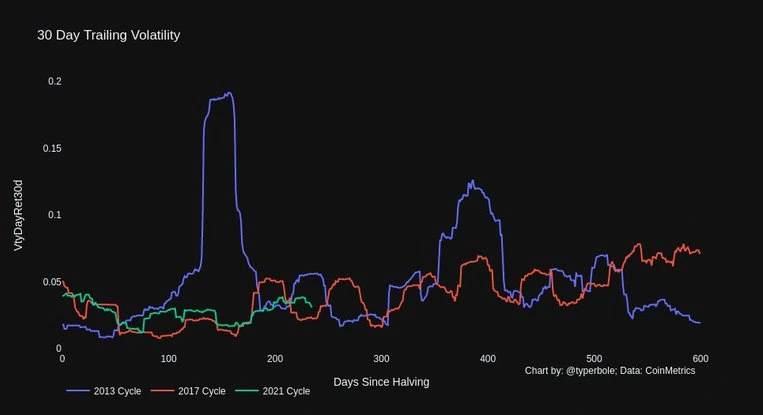Click the y-axis tick labeled 0.1
This screenshot has width=763, height=415.
[54, 215]
